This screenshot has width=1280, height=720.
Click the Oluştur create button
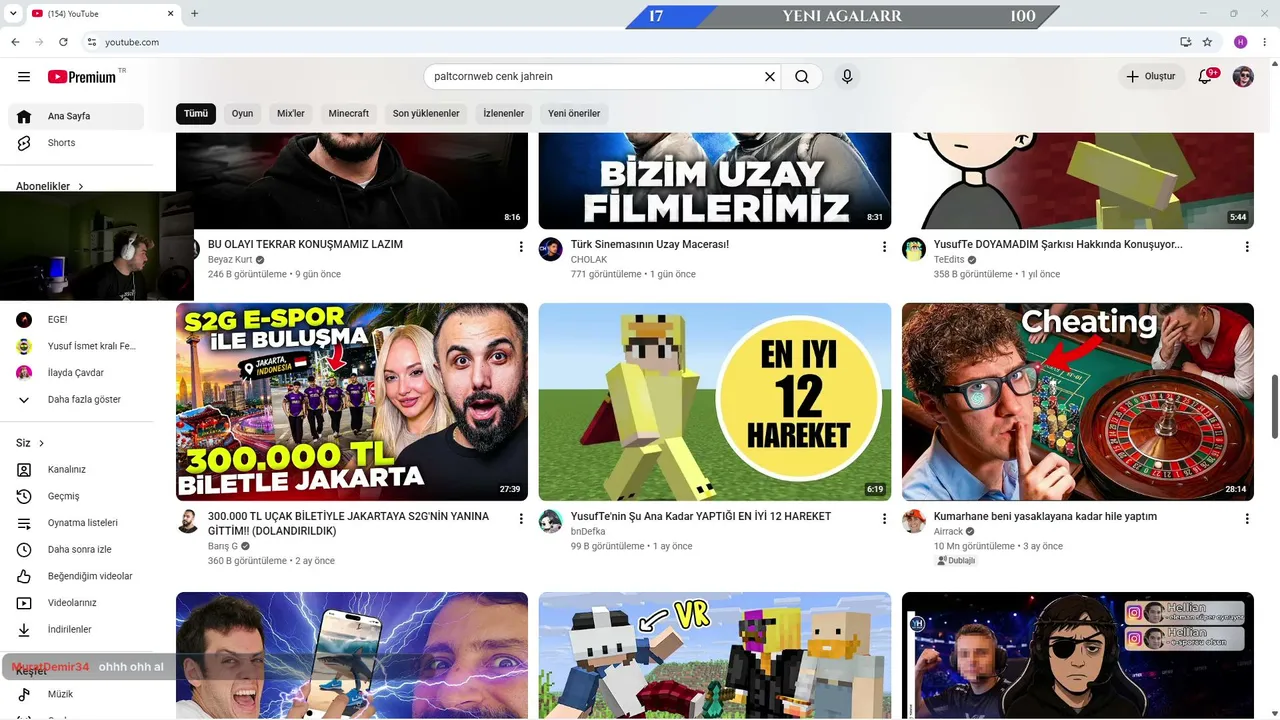click(1151, 76)
